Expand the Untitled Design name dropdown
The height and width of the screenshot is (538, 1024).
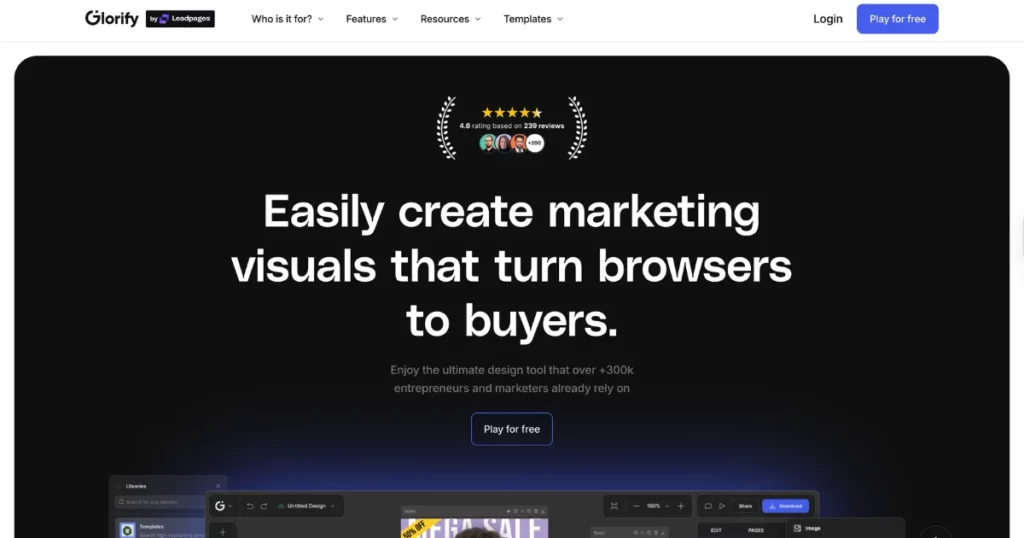[x=306, y=506]
